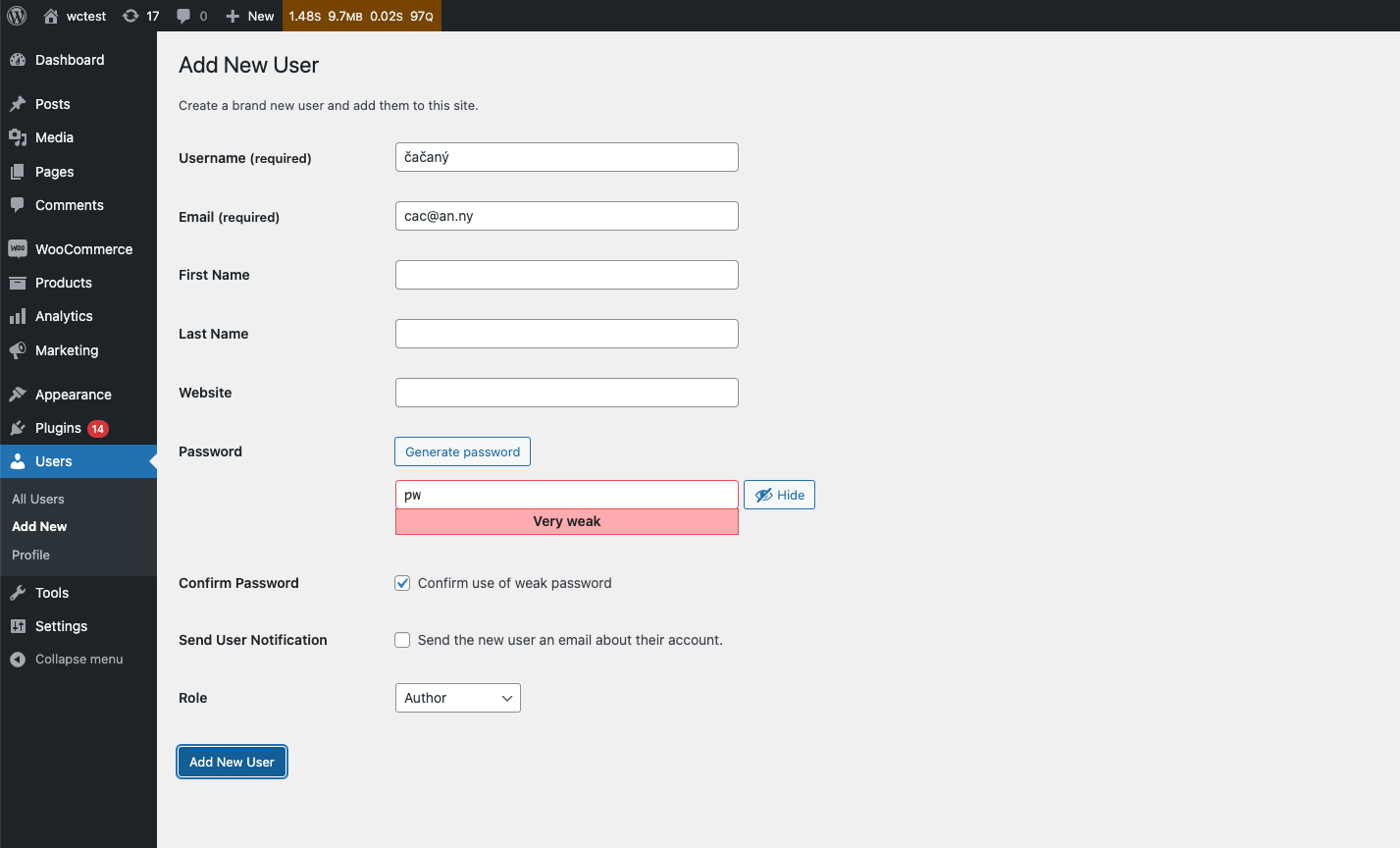Click the WordPress logo in the admin bar

[x=15, y=16]
